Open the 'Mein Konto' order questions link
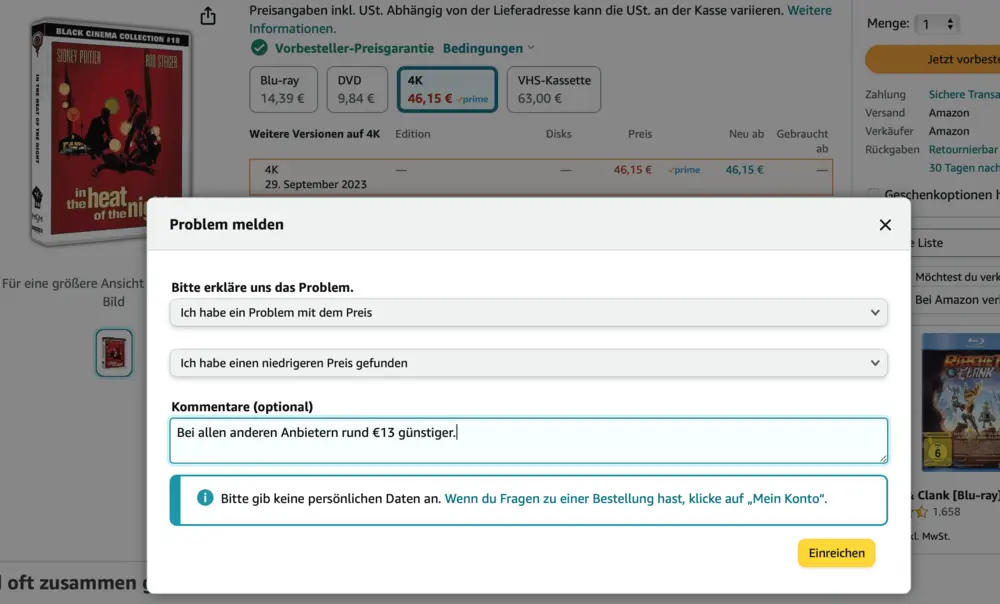1000x604 pixels. 635,499
